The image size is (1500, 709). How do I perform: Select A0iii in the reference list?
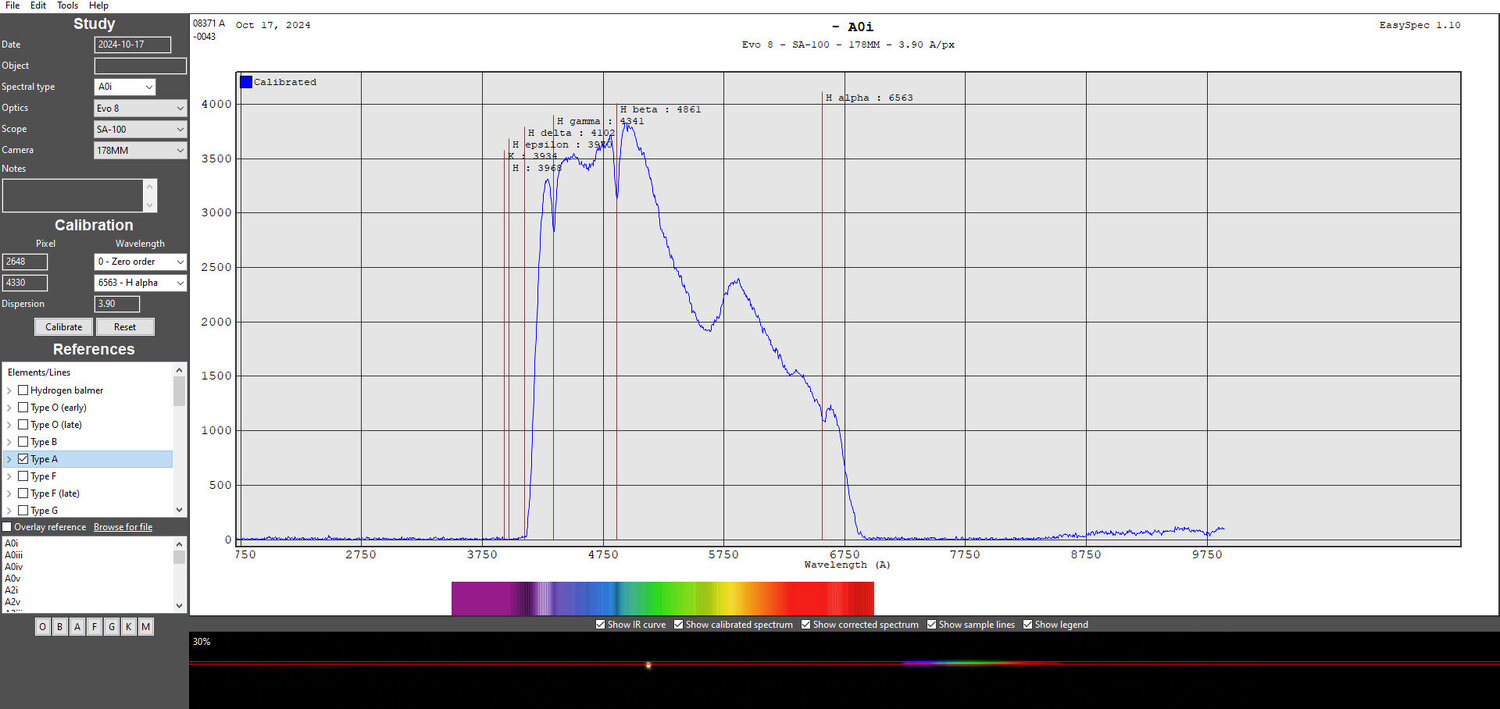click(x=14, y=555)
